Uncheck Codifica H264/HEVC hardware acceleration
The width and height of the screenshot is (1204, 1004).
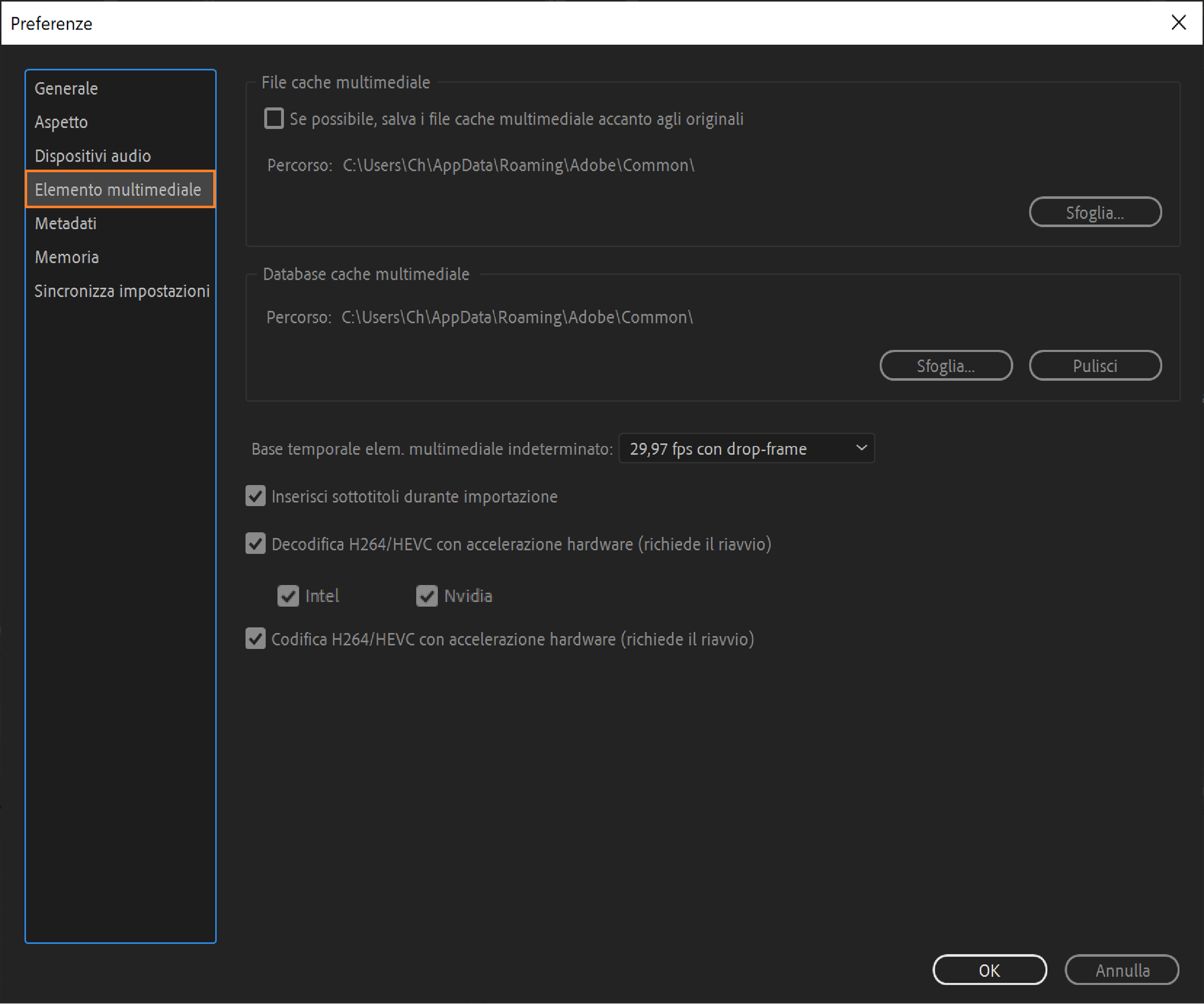(256, 638)
